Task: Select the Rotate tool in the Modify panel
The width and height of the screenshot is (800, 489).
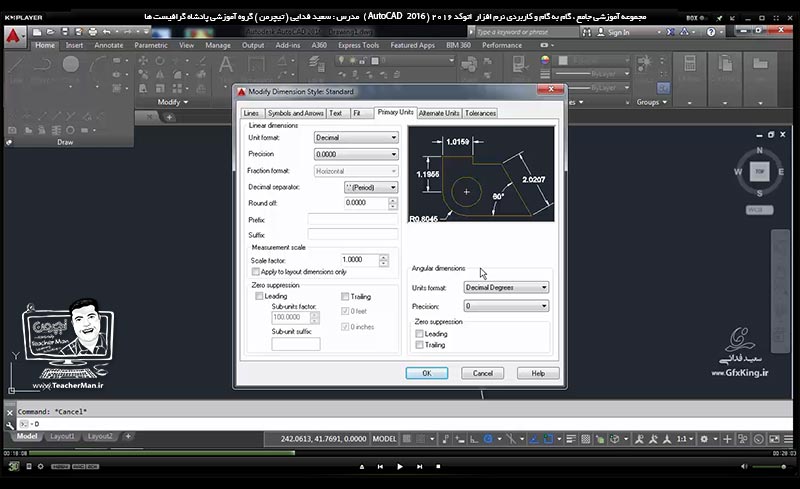Action: coord(160,61)
